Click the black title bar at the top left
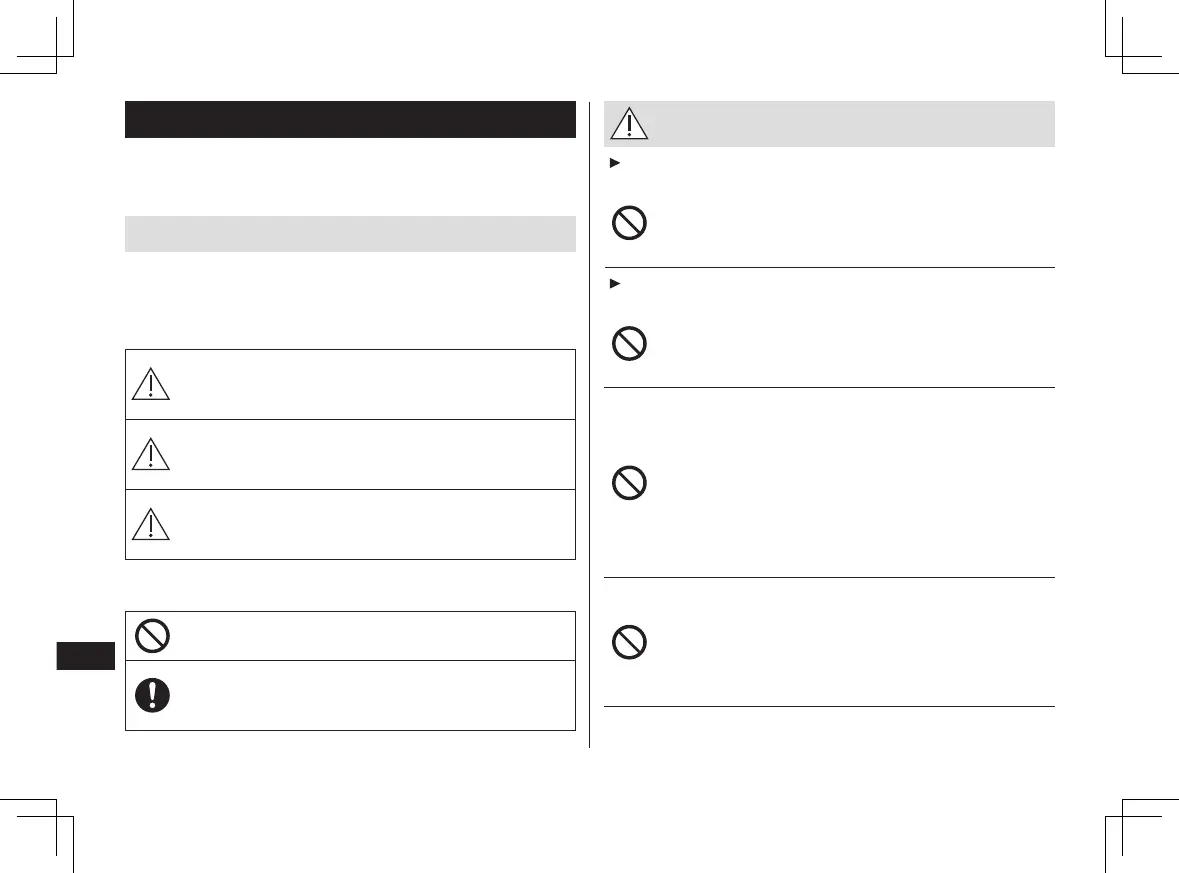The height and width of the screenshot is (873, 1179). tap(350, 119)
